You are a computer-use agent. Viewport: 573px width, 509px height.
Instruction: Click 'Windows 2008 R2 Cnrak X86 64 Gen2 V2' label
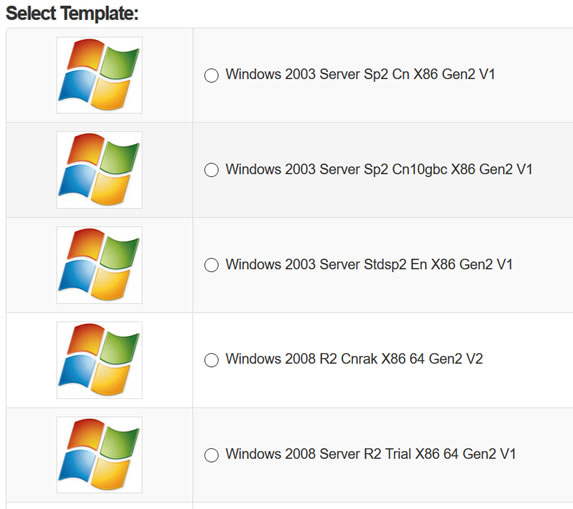354,359
